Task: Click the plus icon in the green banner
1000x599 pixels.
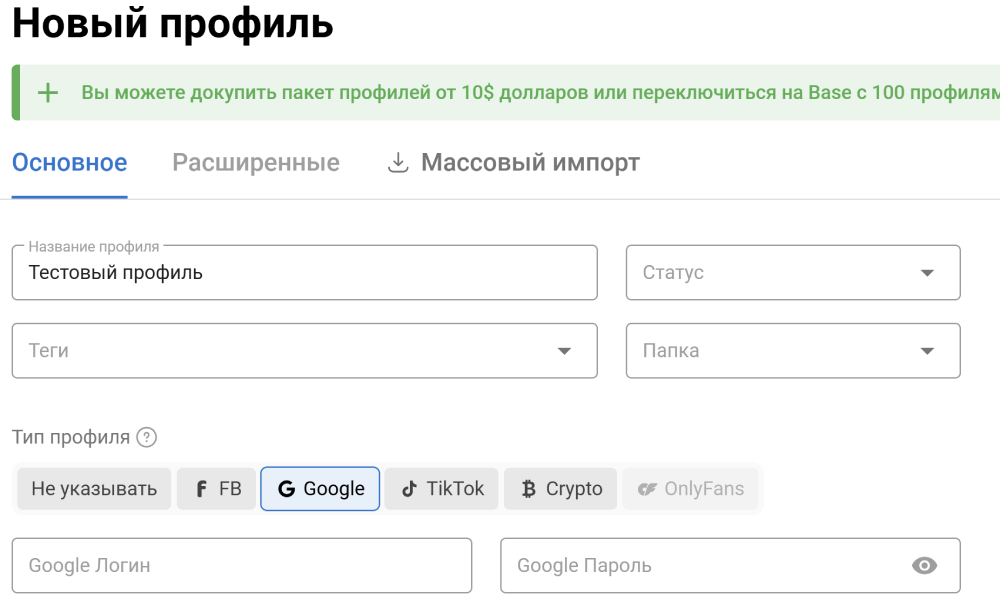Action: [46, 92]
